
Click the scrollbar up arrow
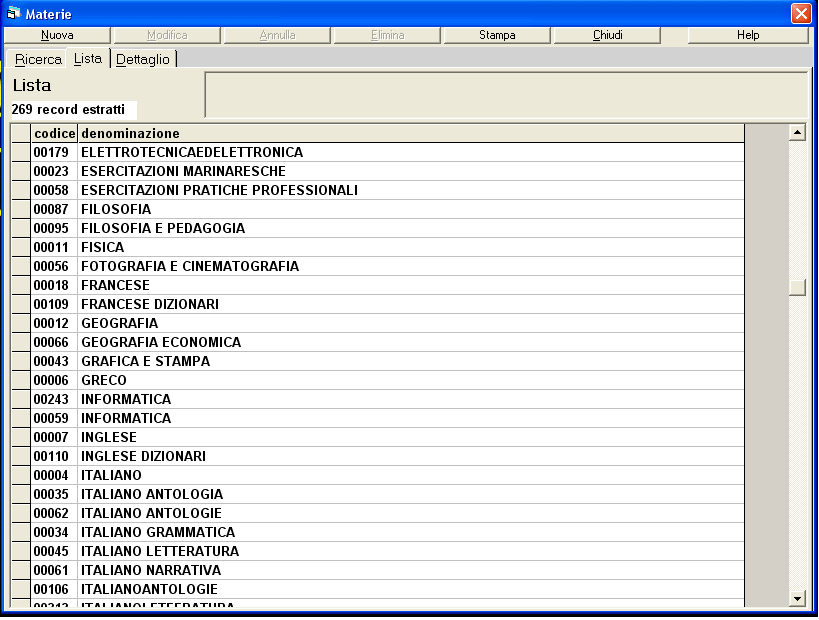click(797, 132)
